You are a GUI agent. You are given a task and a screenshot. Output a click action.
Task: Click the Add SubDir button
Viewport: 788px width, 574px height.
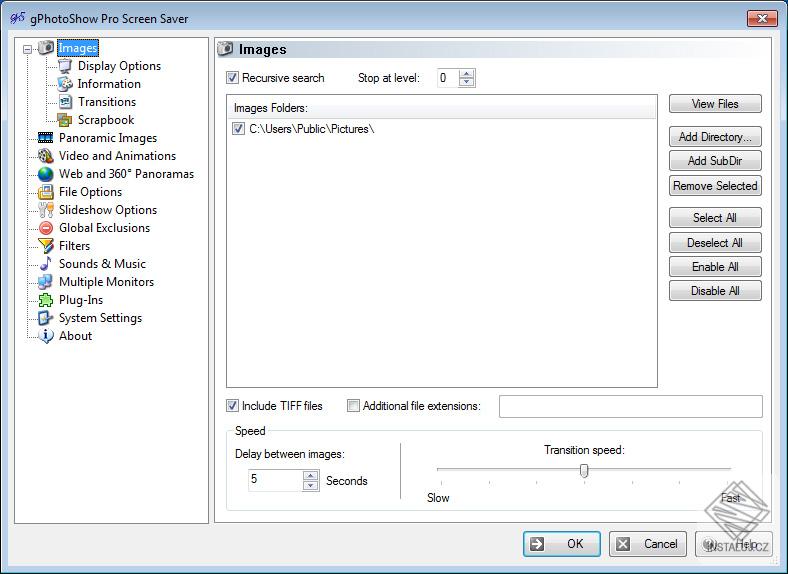pos(715,161)
